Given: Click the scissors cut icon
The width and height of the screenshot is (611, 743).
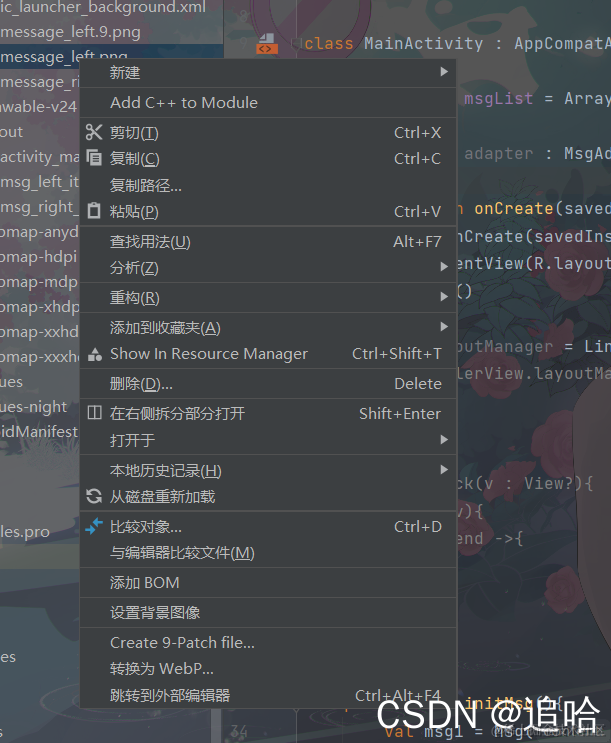Looking at the screenshot, I should click(x=94, y=132).
